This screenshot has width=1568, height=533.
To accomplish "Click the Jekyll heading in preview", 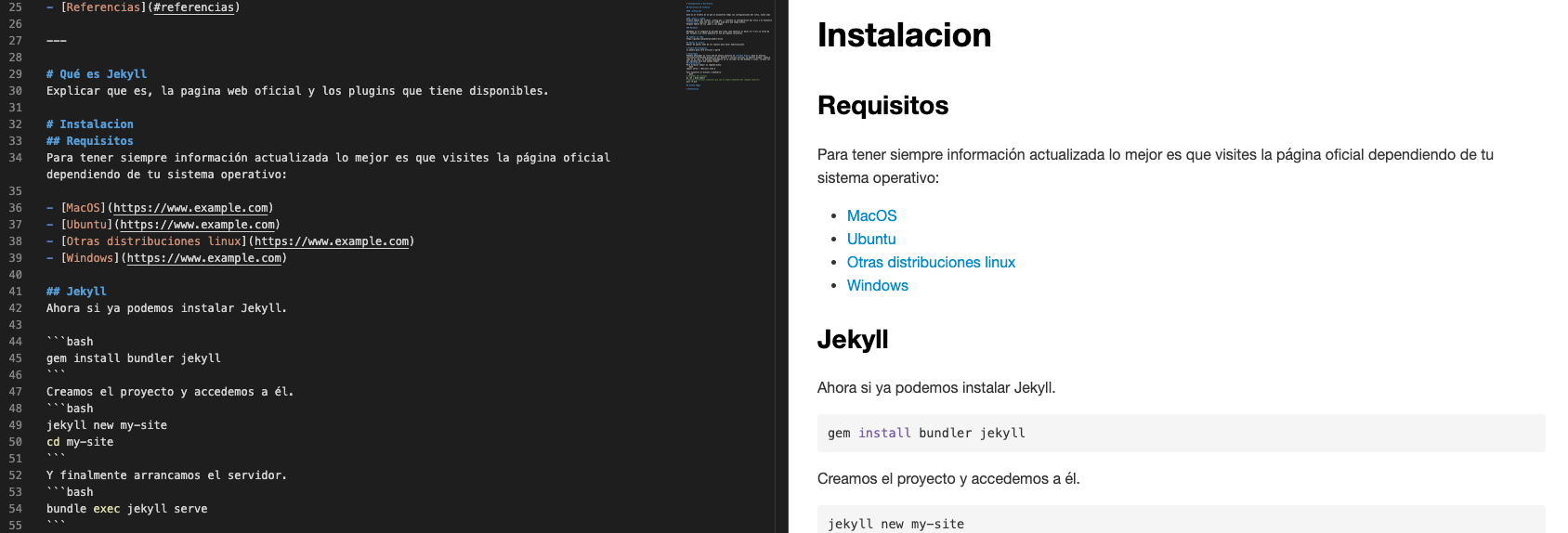I will [x=853, y=340].
